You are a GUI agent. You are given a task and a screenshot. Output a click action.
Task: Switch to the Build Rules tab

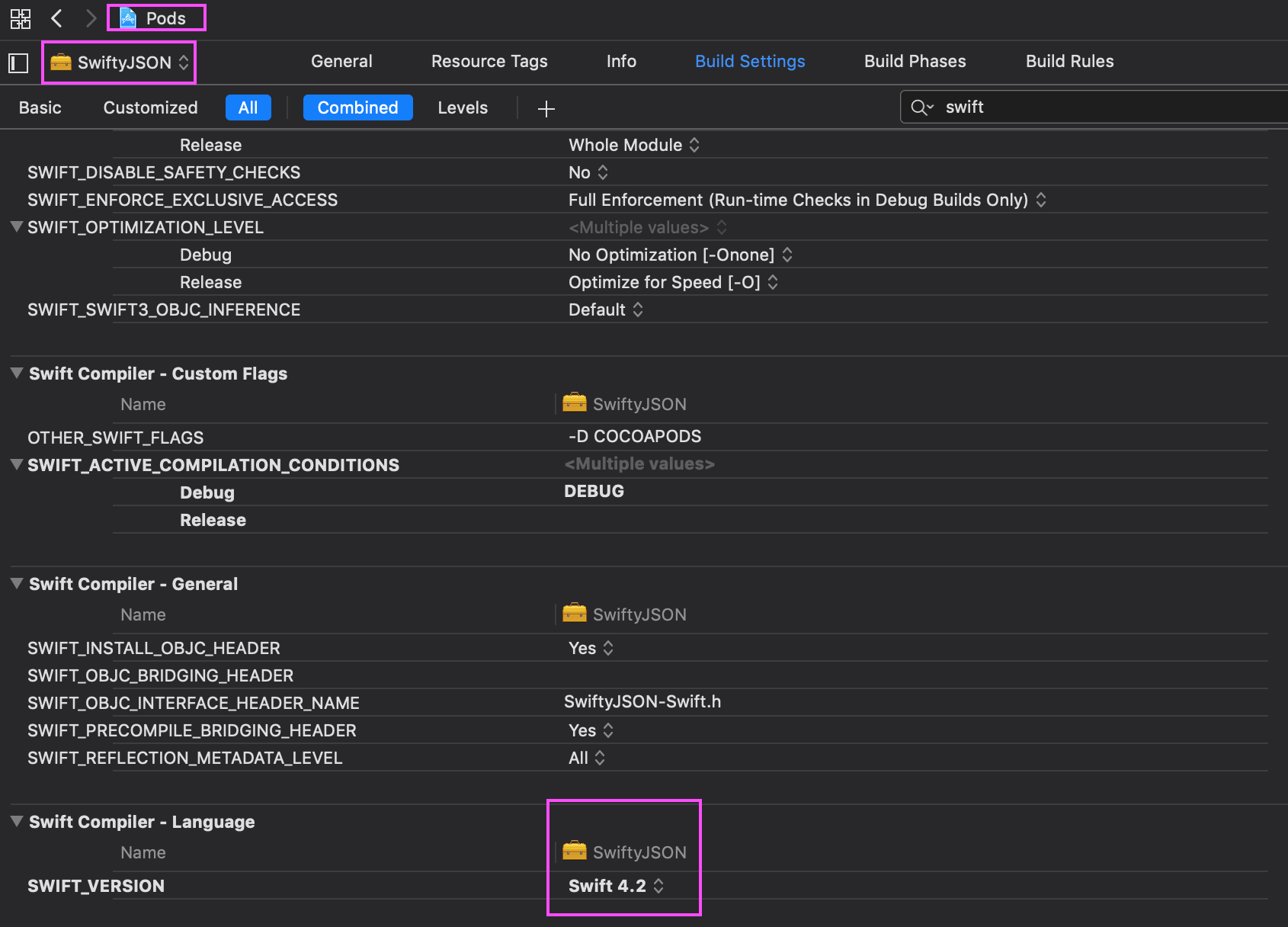coord(1069,61)
